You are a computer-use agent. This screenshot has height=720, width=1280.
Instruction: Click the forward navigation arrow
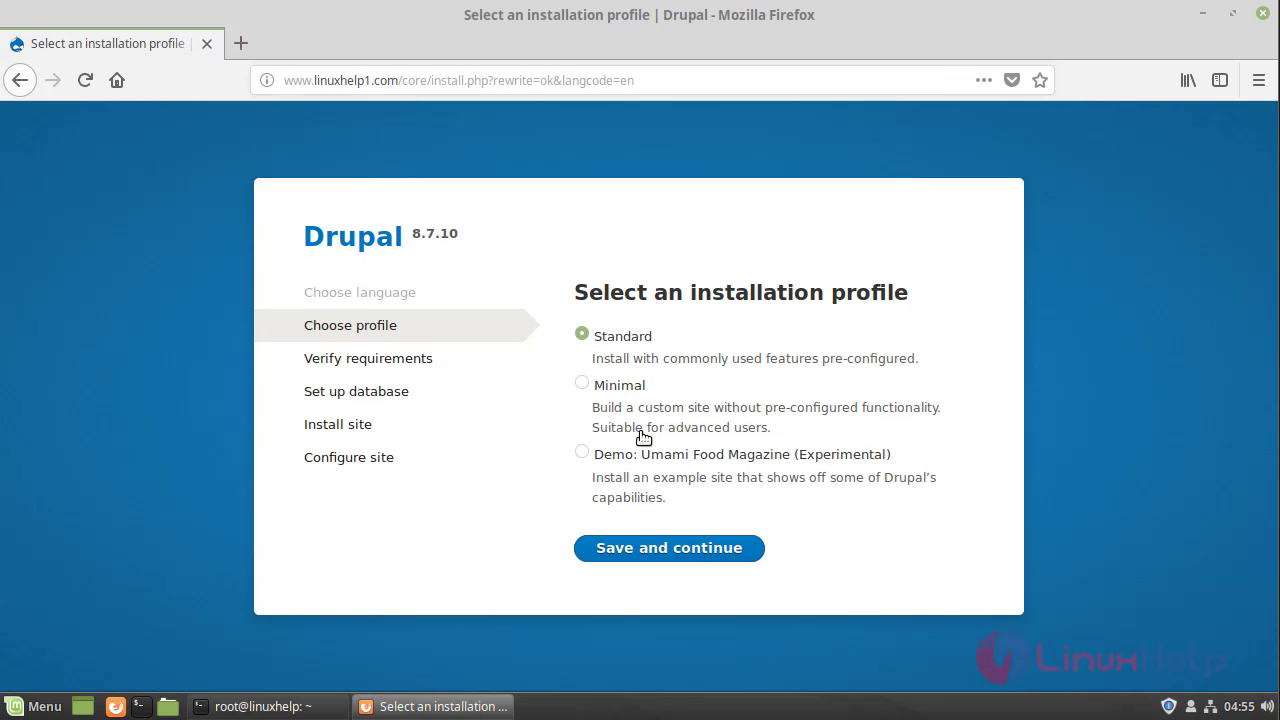[x=53, y=80]
